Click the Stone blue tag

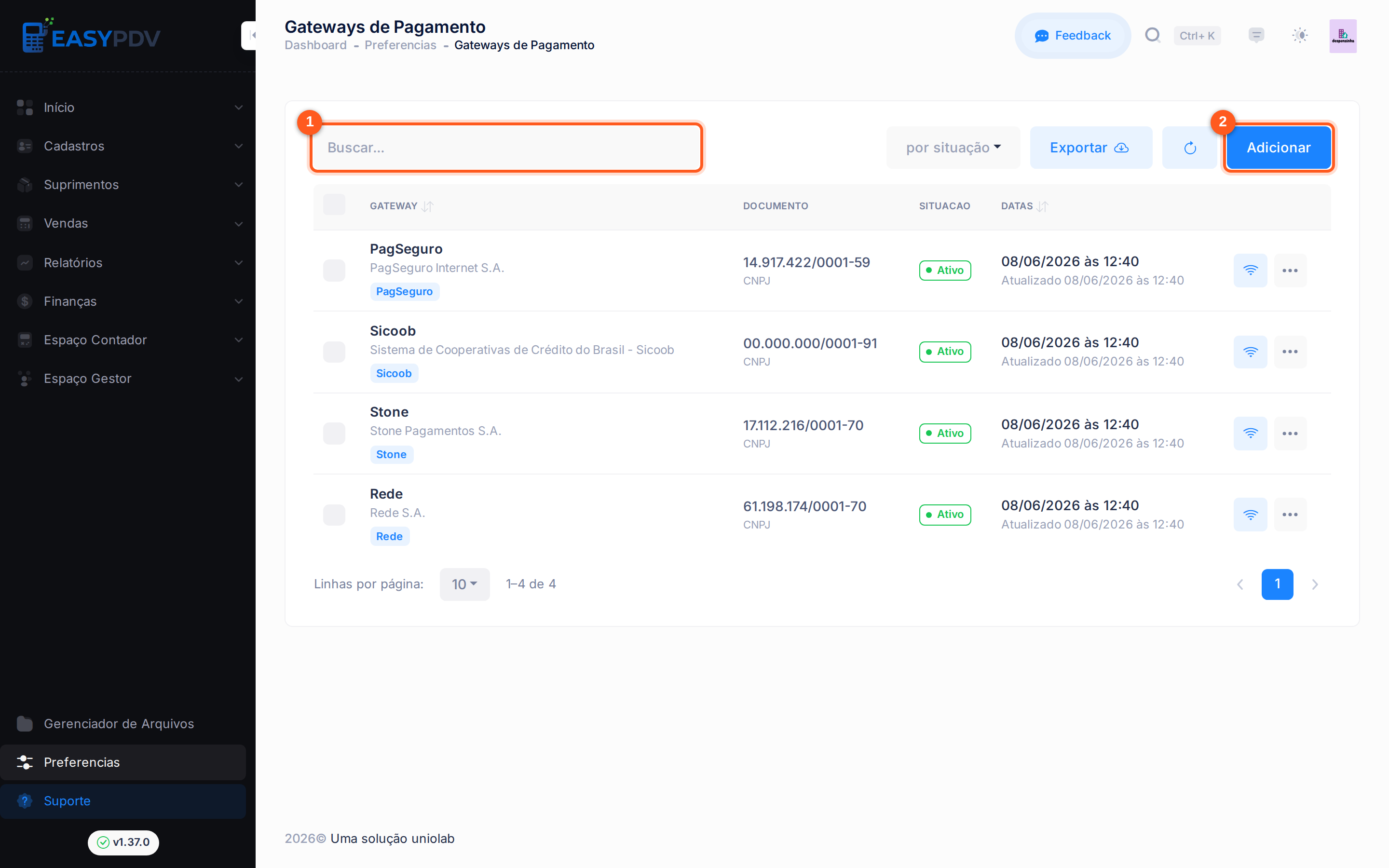392,455
